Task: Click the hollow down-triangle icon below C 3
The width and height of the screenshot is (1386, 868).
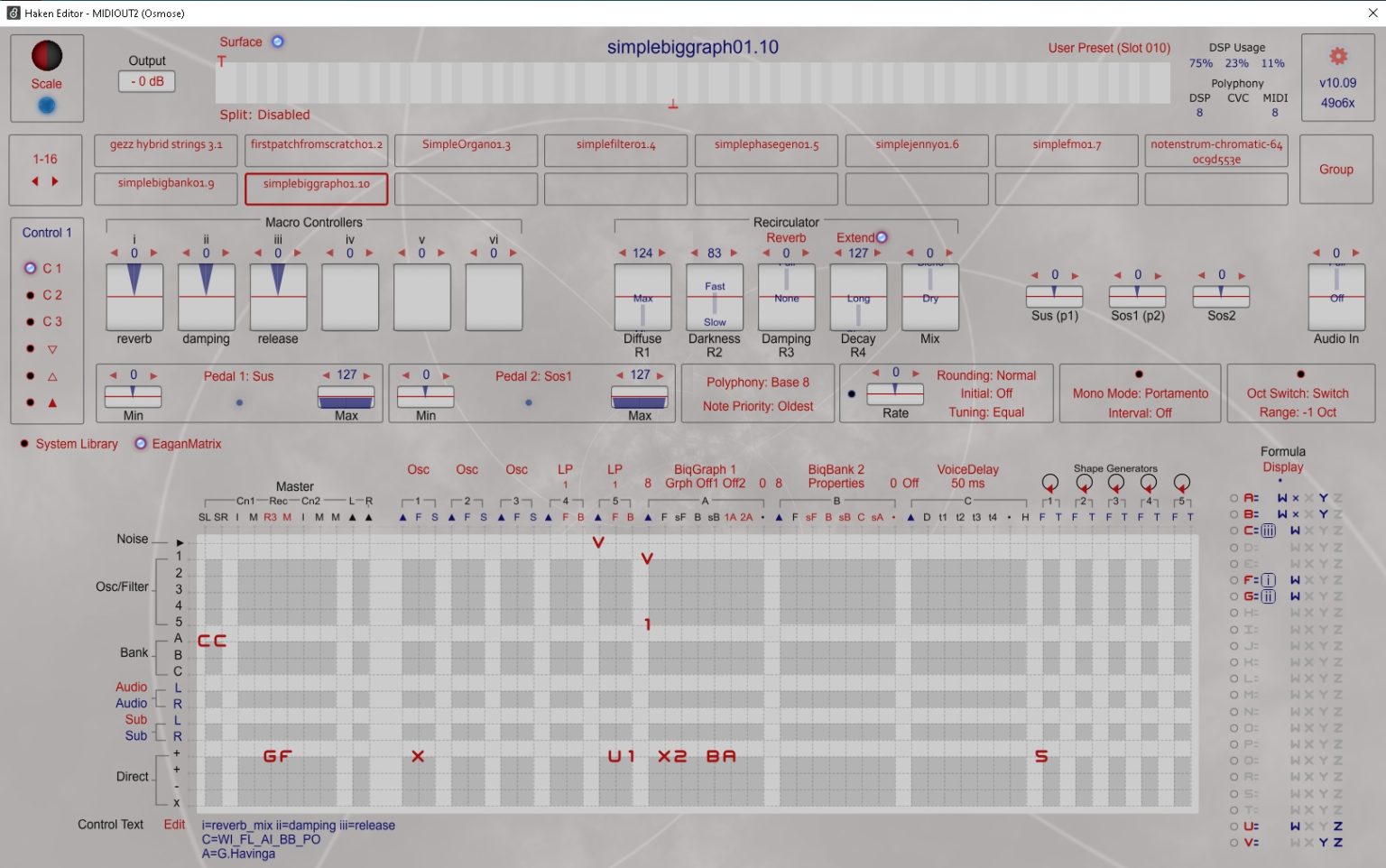Action: (52, 349)
